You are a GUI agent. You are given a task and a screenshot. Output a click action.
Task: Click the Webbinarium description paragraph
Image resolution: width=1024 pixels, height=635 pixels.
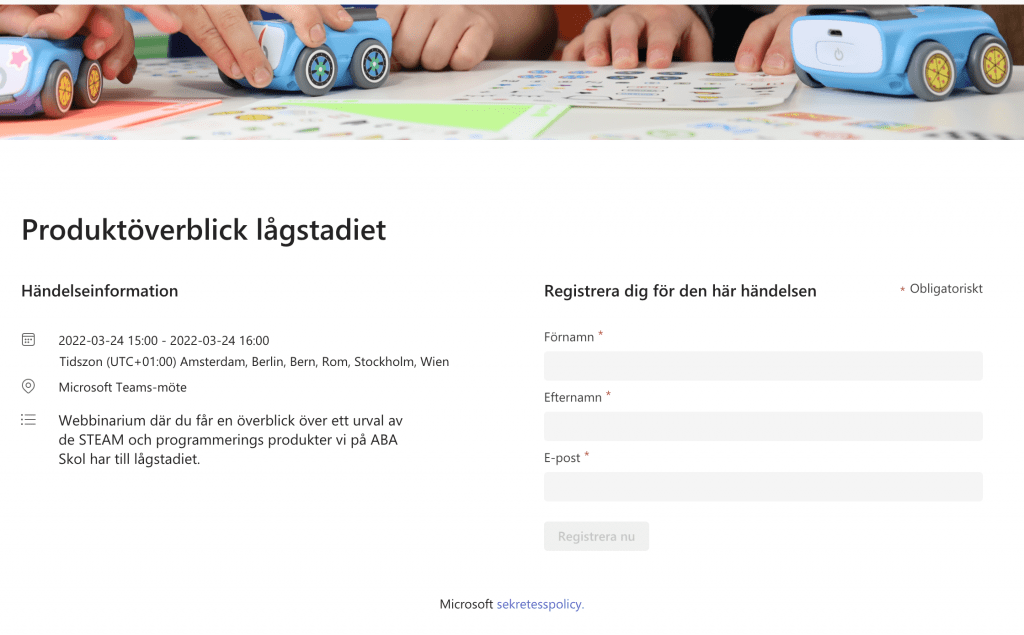click(230, 440)
